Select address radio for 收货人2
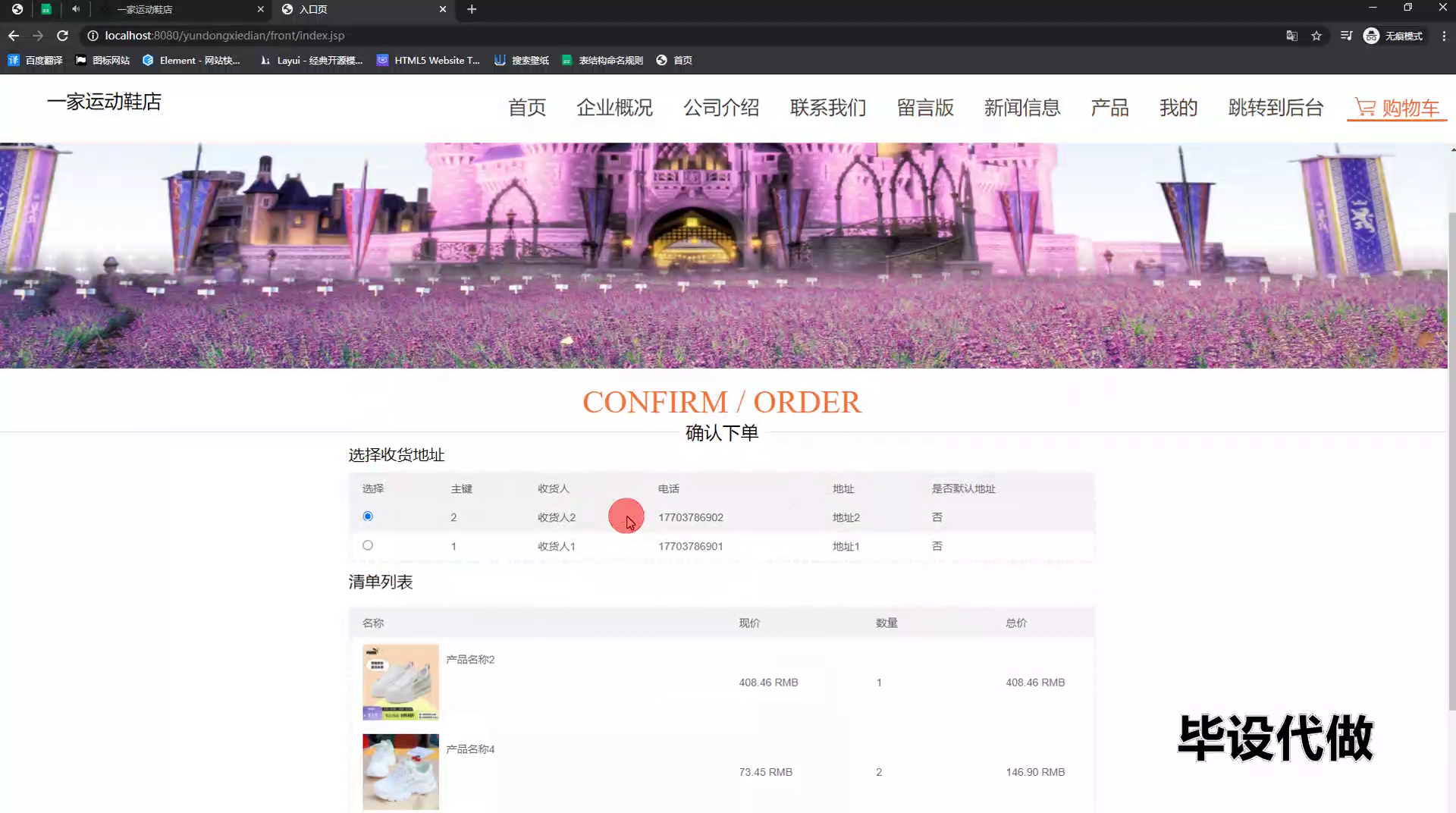This screenshot has height=813, width=1456. [x=368, y=516]
